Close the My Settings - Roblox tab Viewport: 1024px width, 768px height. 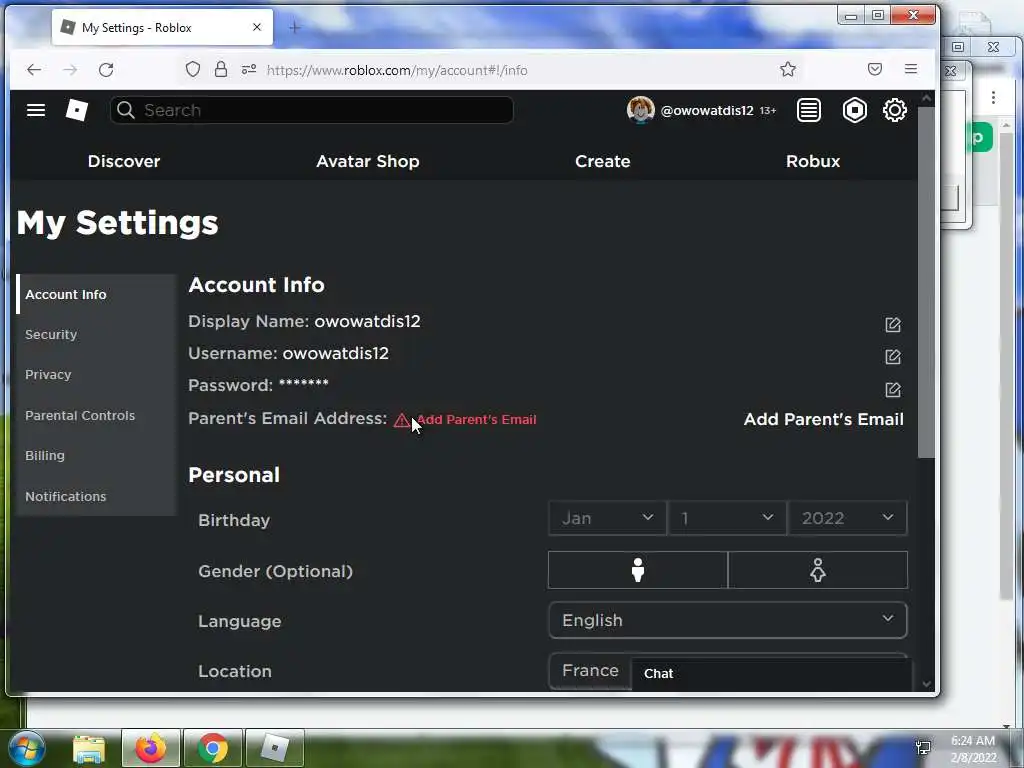pyautogui.click(x=257, y=27)
